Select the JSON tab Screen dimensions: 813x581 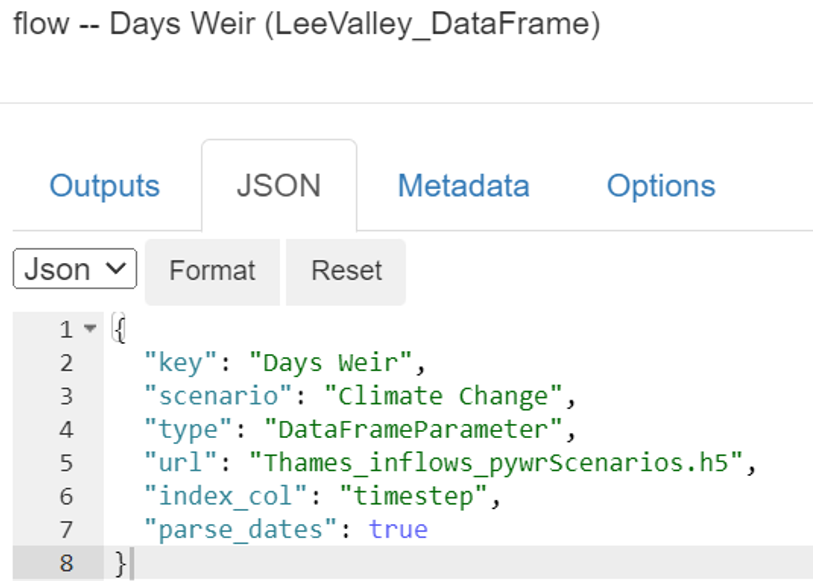pos(278,186)
